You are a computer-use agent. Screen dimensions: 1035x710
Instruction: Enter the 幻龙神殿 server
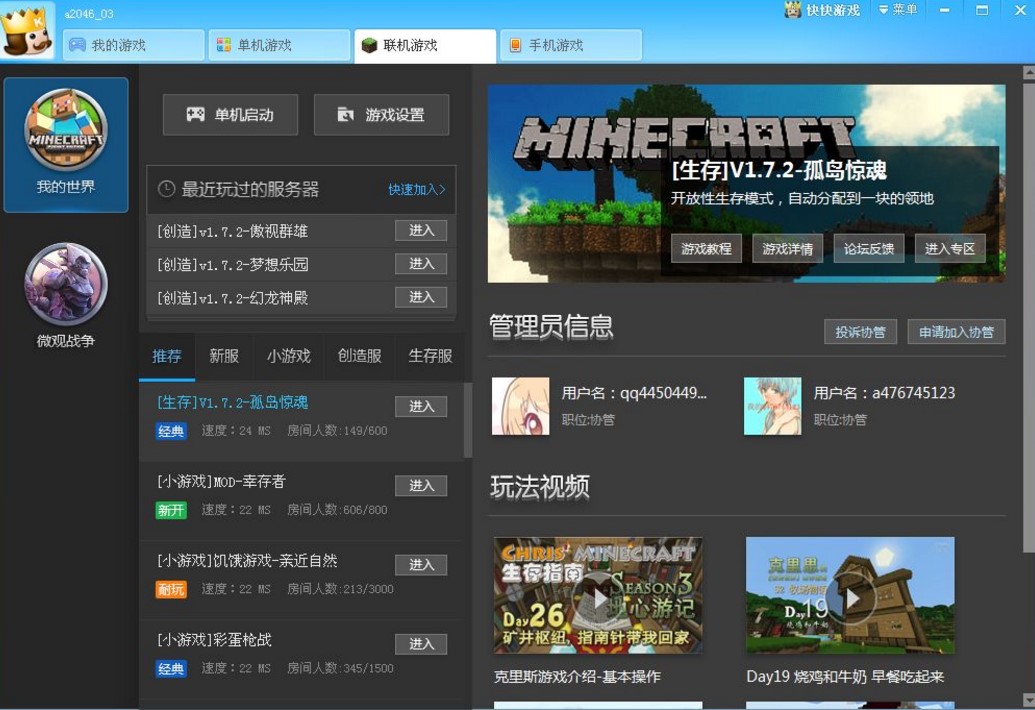tap(421, 297)
